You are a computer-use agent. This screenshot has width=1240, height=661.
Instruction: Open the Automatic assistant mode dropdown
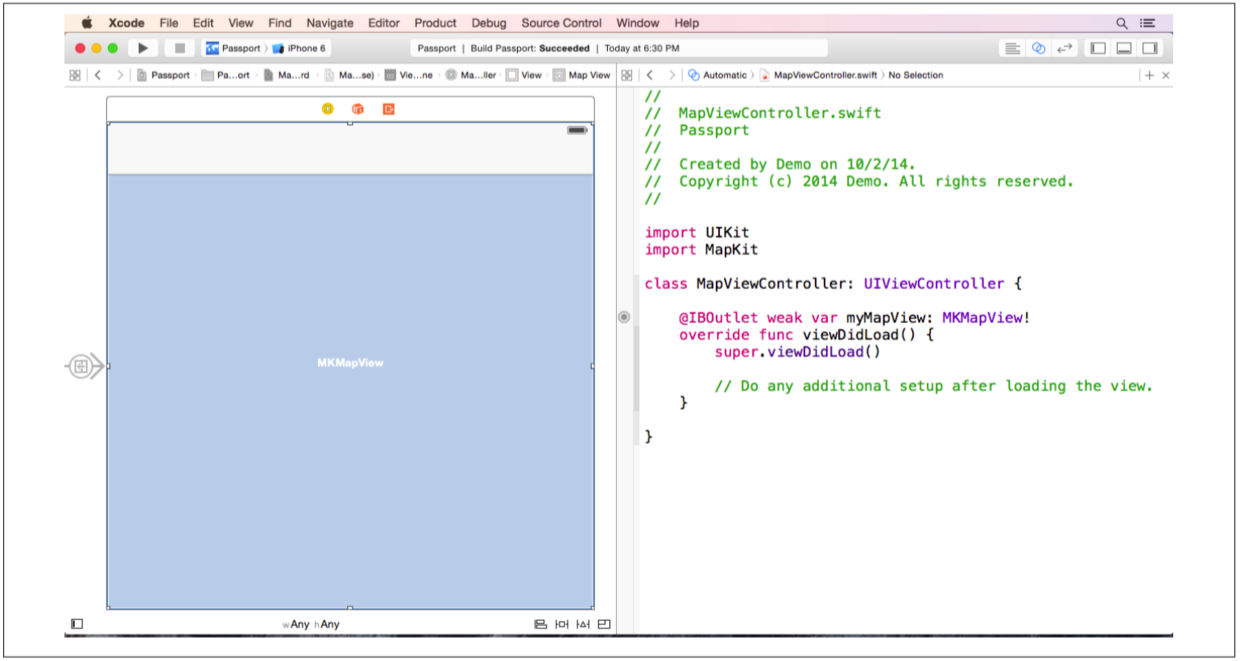click(718, 75)
